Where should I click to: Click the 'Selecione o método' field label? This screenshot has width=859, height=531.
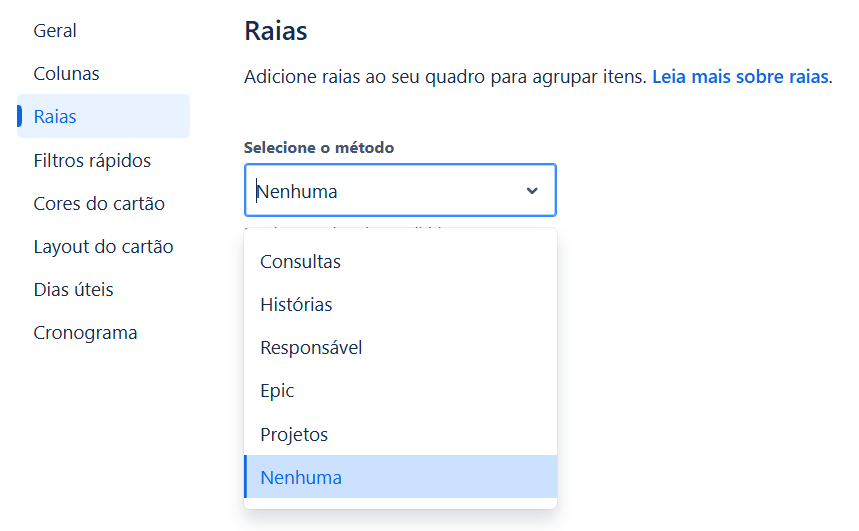pos(319,147)
